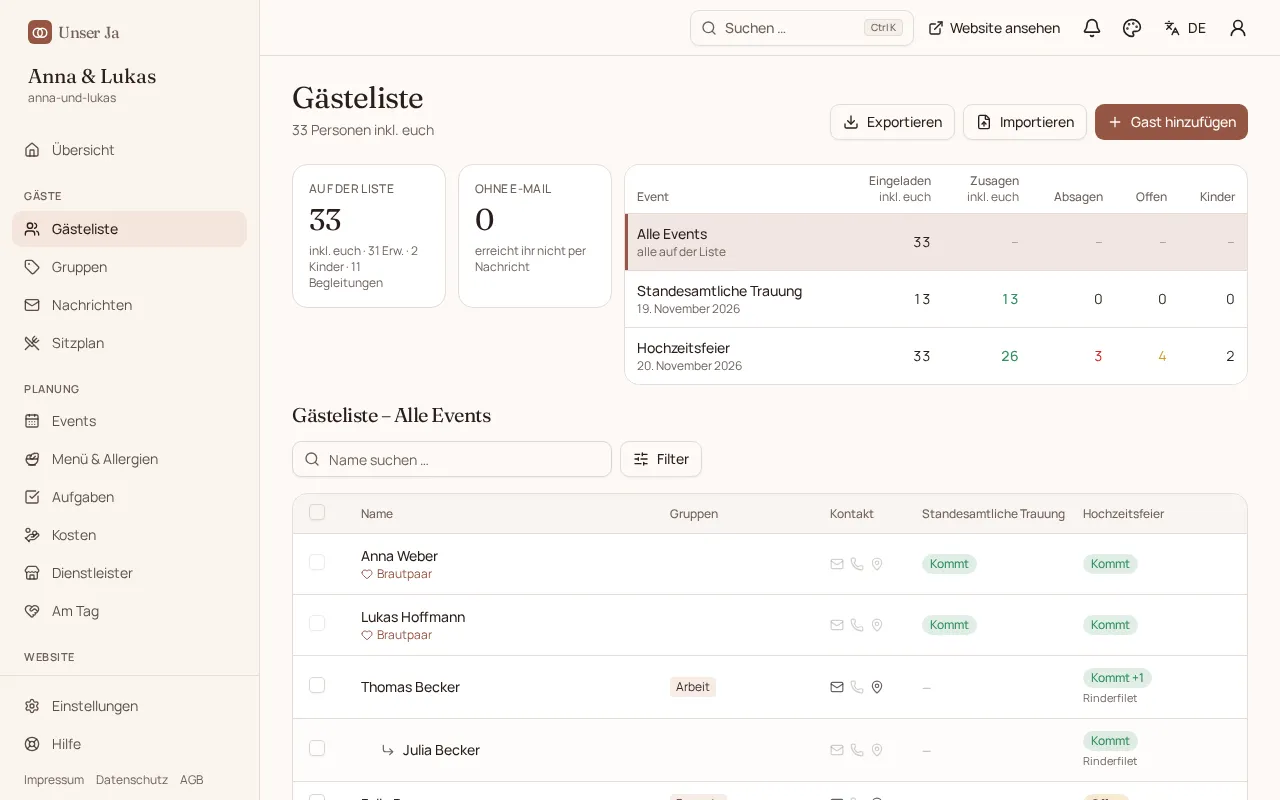Click Lukas Hoffmann's email icon
The image size is (1280, 800).
click(x=837, y=625)
